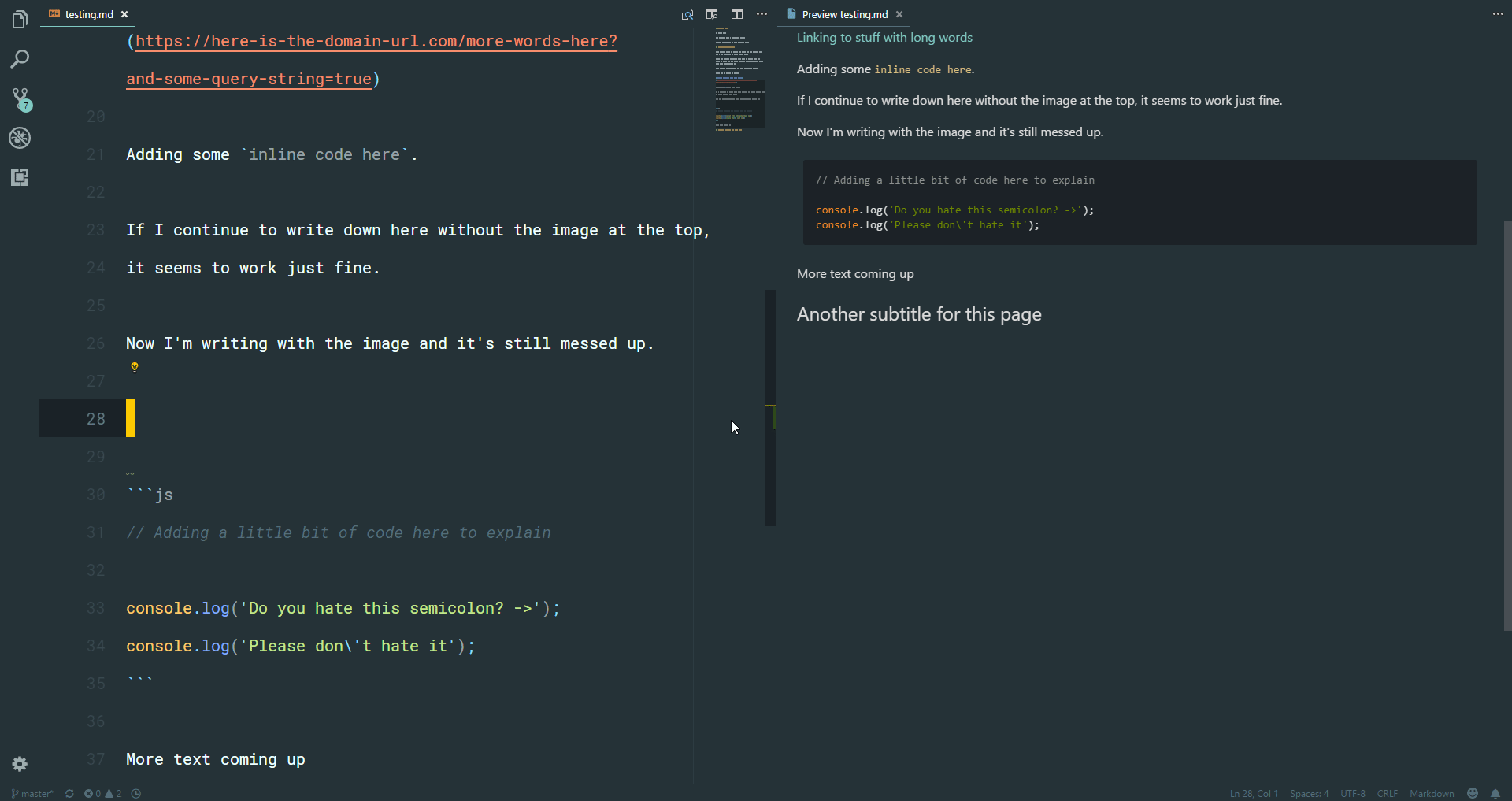Click line number 30 in gutter
This screenshot has height=801, width=1512.
(x=95, y=495)
